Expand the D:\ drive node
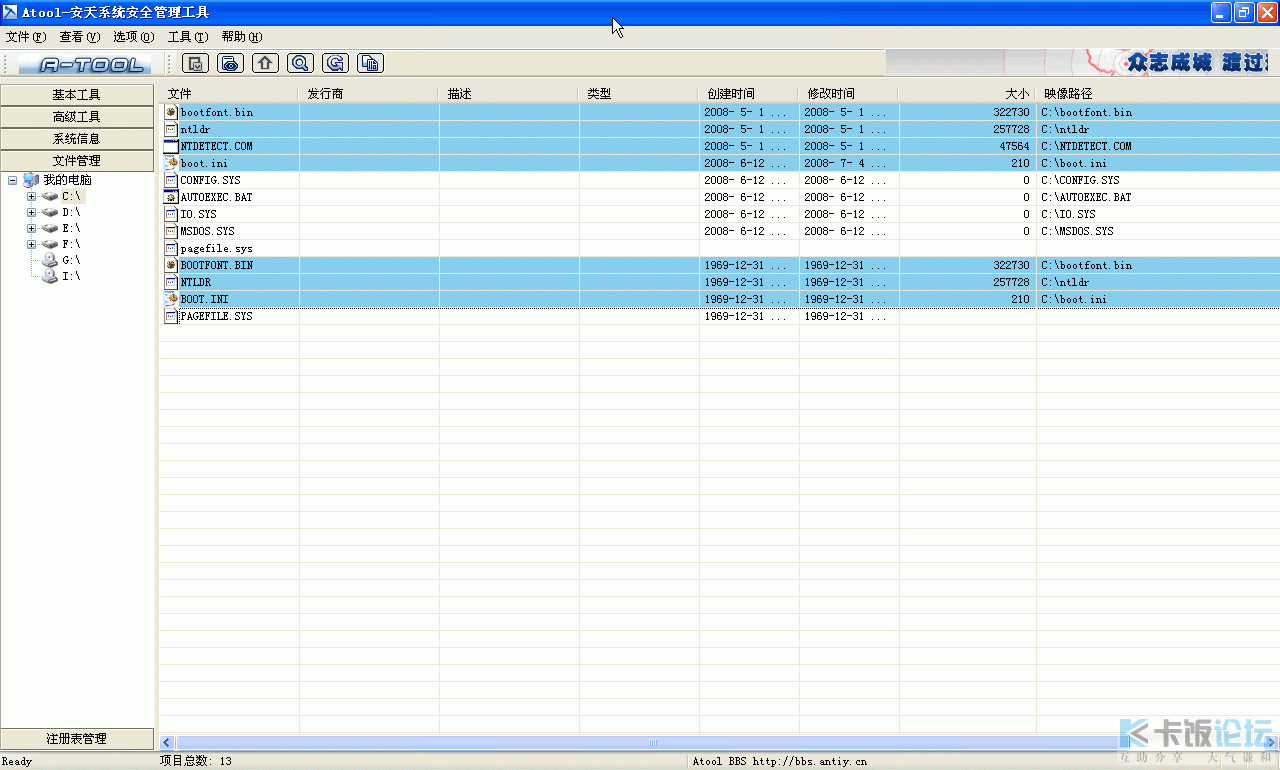 (31, 212)
